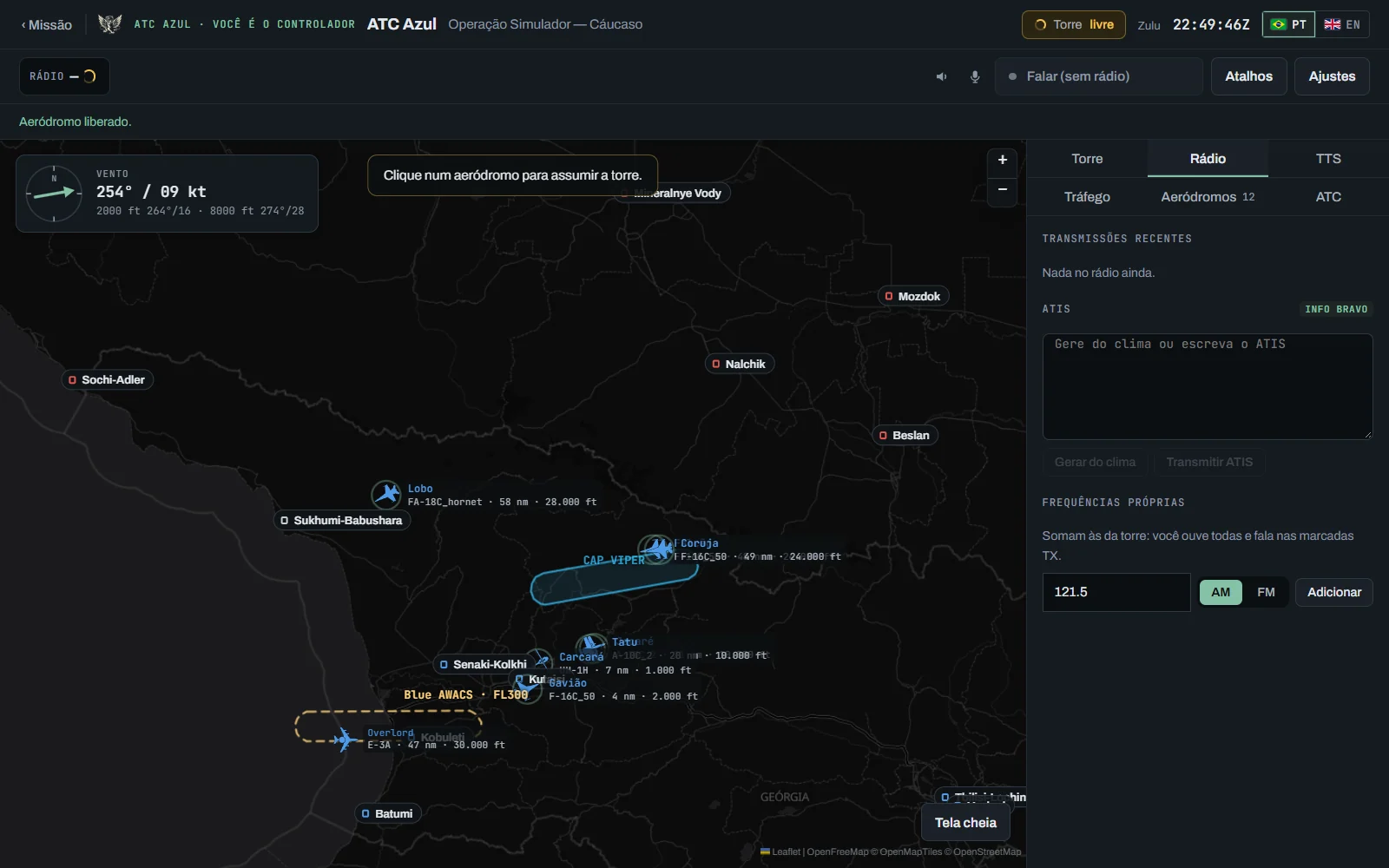Click the ATIS text area
This screenshot has width=1389, height=868.
[x=1208, y=387]
